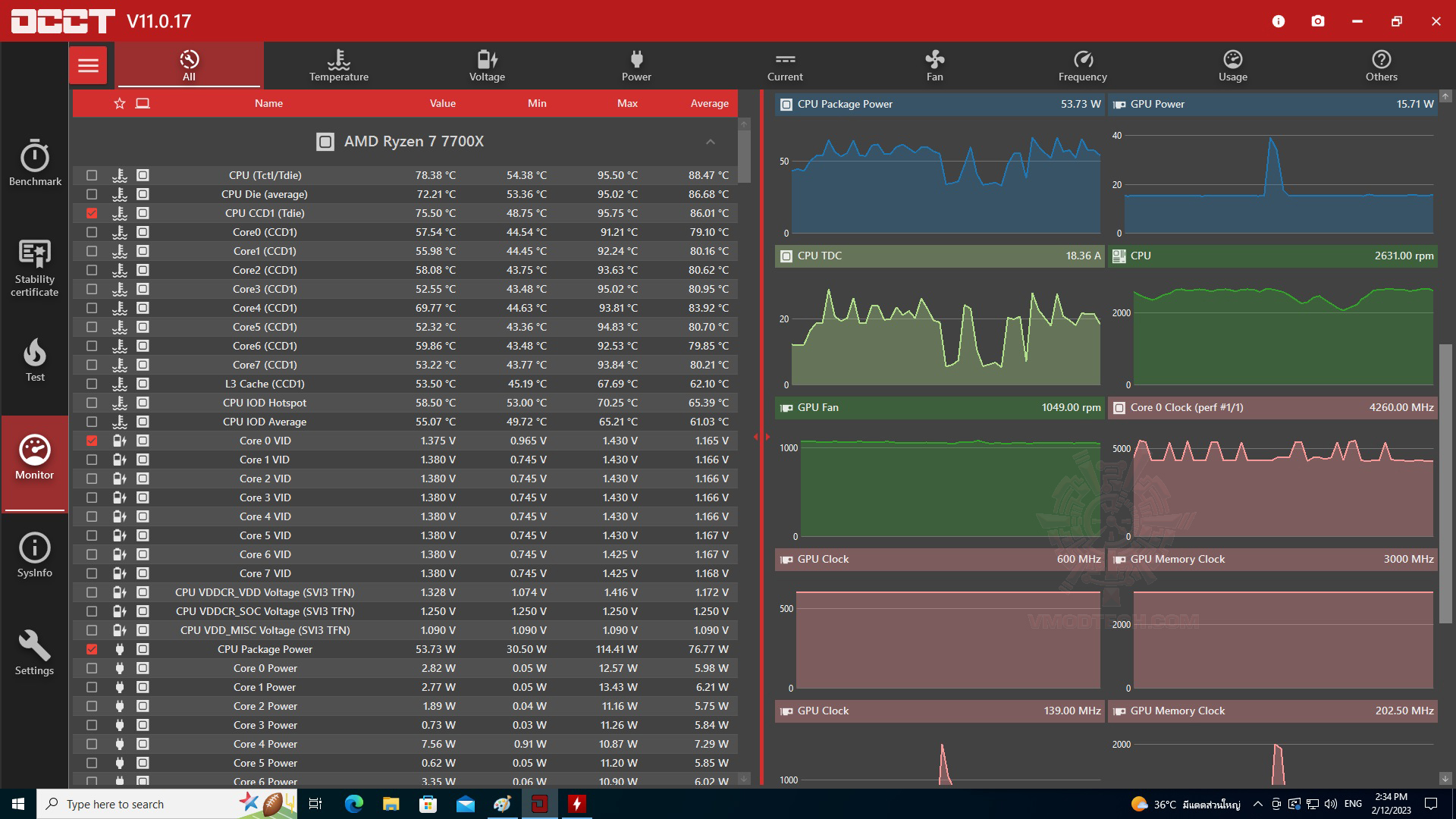Image resolution: width=1456 pixels, height=819 pixels.
Task: Click the favorites star column header icon
Action: tap(120, 103)
